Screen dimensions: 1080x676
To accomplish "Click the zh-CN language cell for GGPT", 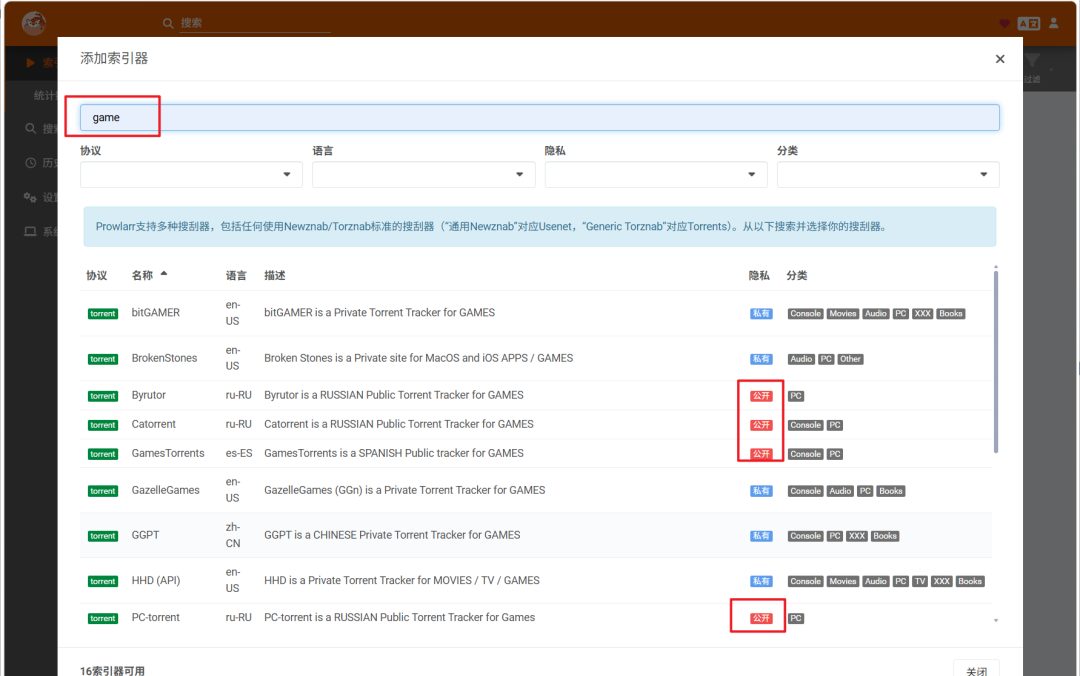I will click(233, 535).
